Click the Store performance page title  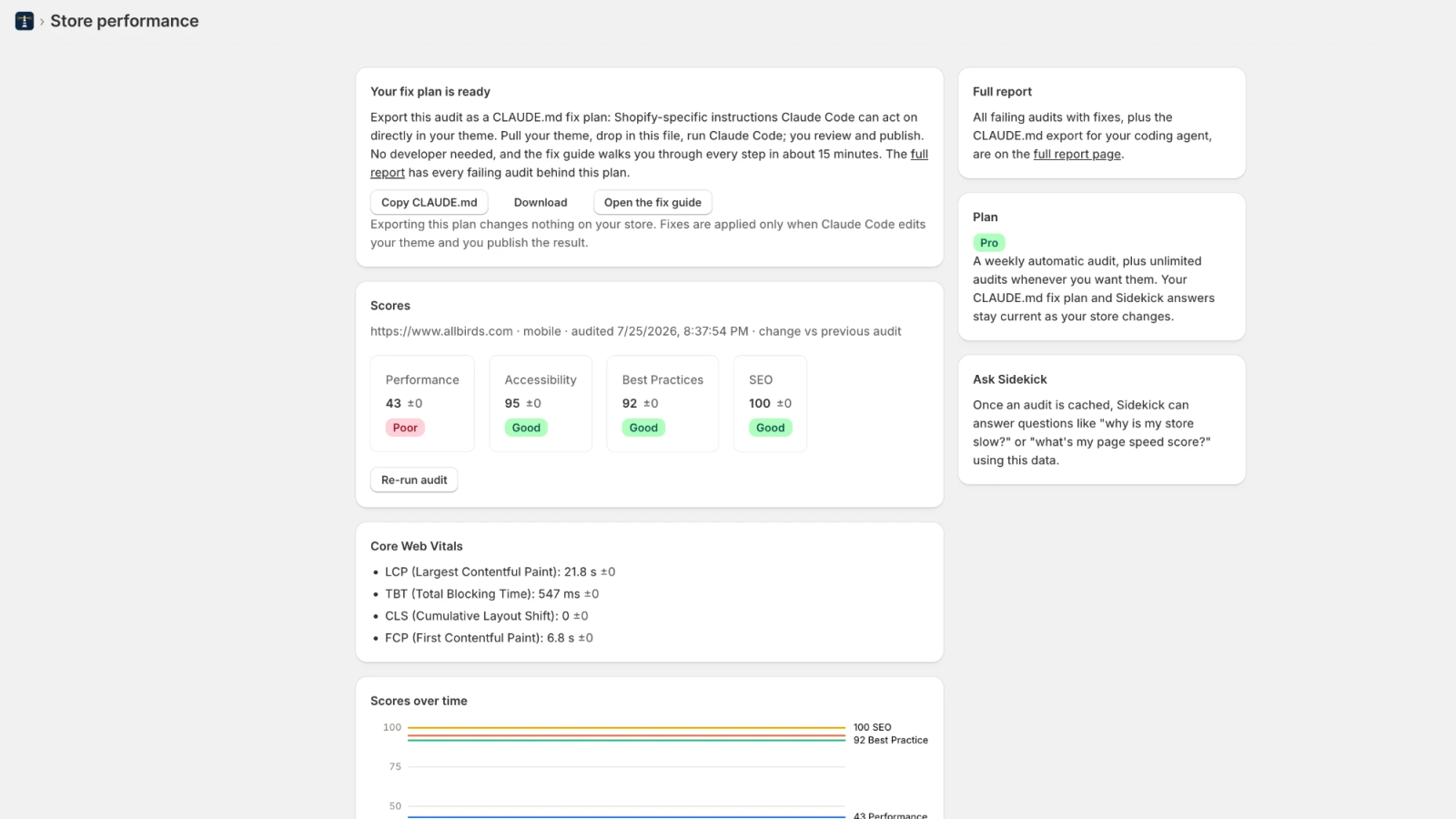pyautogui.click(x=125, y=21)
